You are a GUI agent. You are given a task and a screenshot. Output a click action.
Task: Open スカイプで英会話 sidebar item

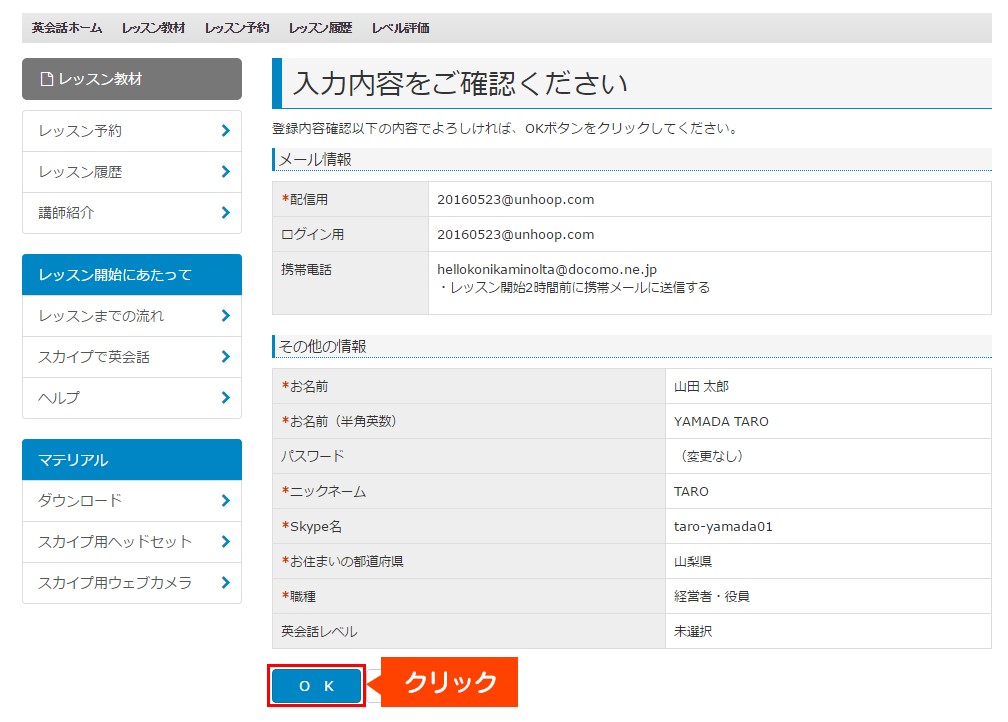coord(132,357)
